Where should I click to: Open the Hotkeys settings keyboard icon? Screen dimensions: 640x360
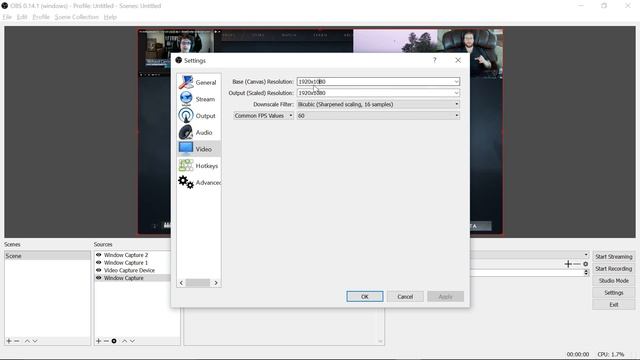tap(186, 165)
